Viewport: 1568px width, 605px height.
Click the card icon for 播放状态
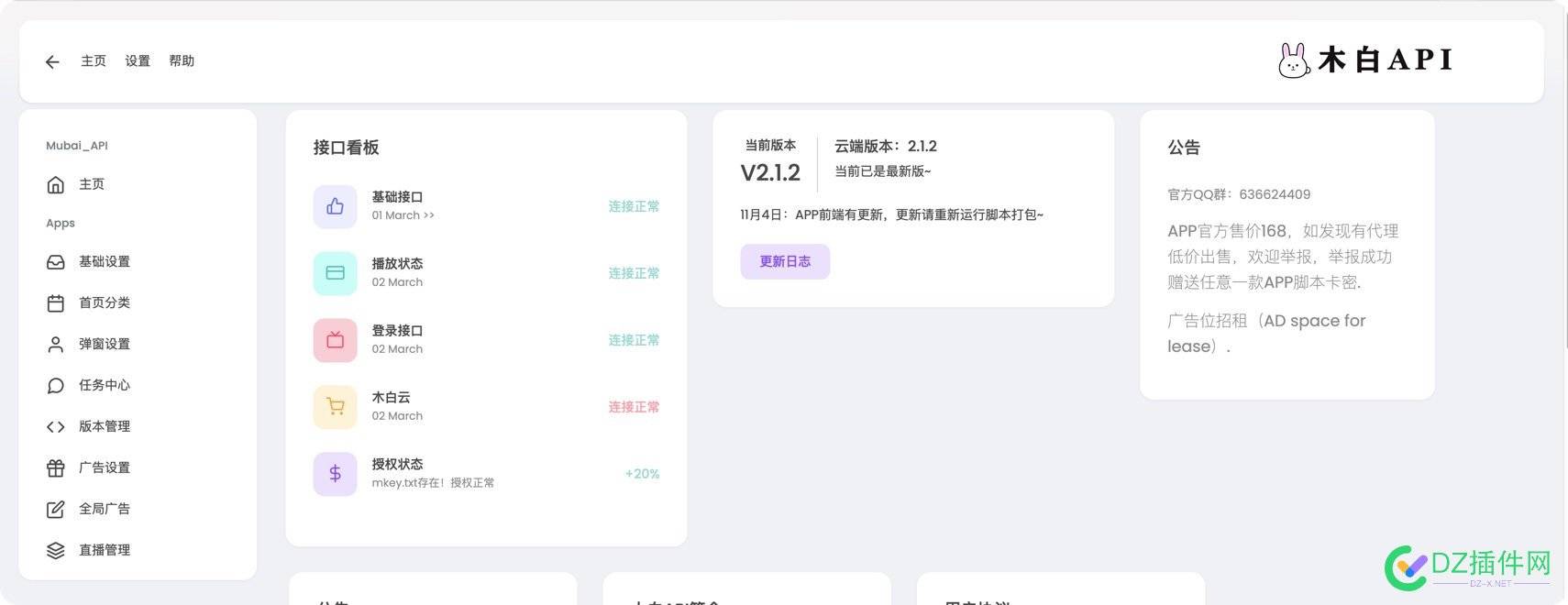coord(335,274)
